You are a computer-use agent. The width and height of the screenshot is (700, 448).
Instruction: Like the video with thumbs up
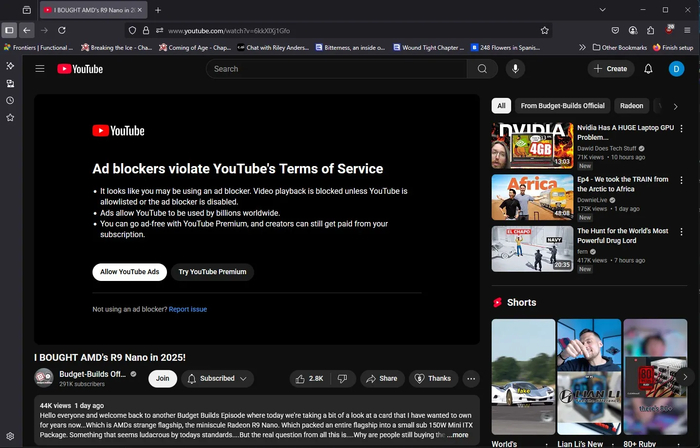[309, 379]
